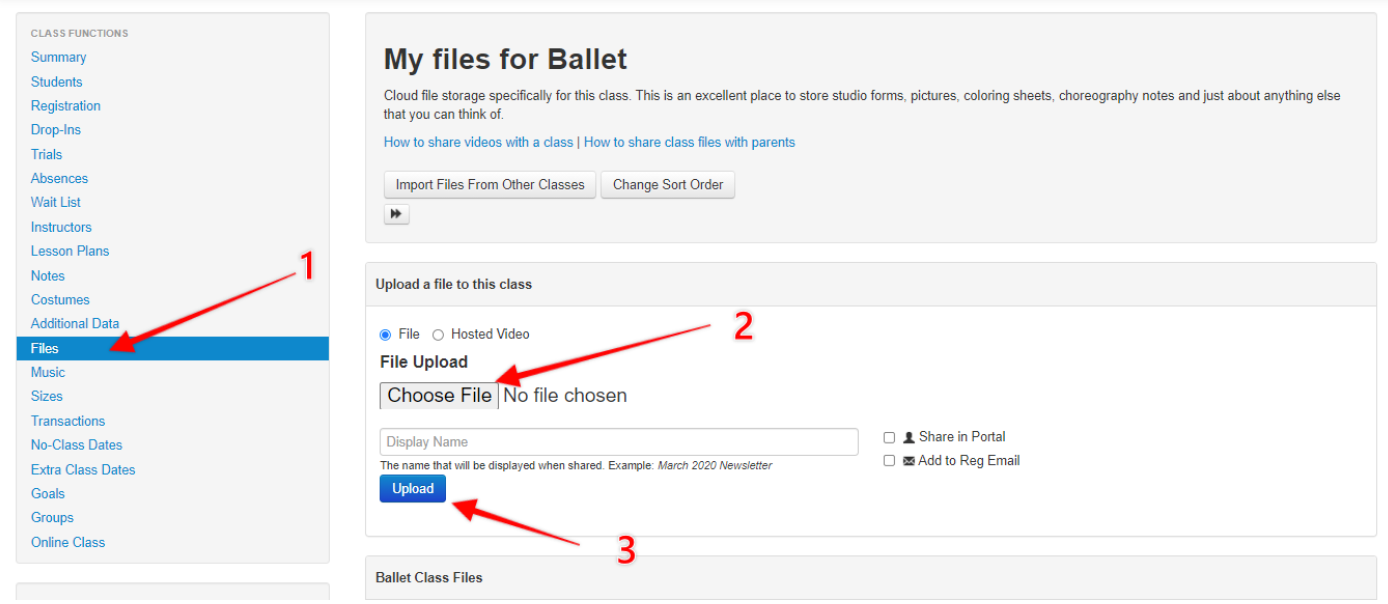This screenshot has height=604, width=1388.
Task: Open How to share class files with parents
Action: click(690, 142)
